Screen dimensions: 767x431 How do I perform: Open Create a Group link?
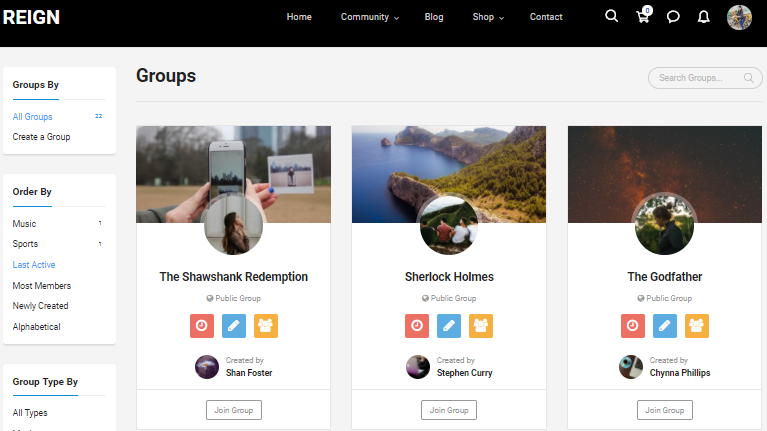pyautogui.click(x=41, y=137)
